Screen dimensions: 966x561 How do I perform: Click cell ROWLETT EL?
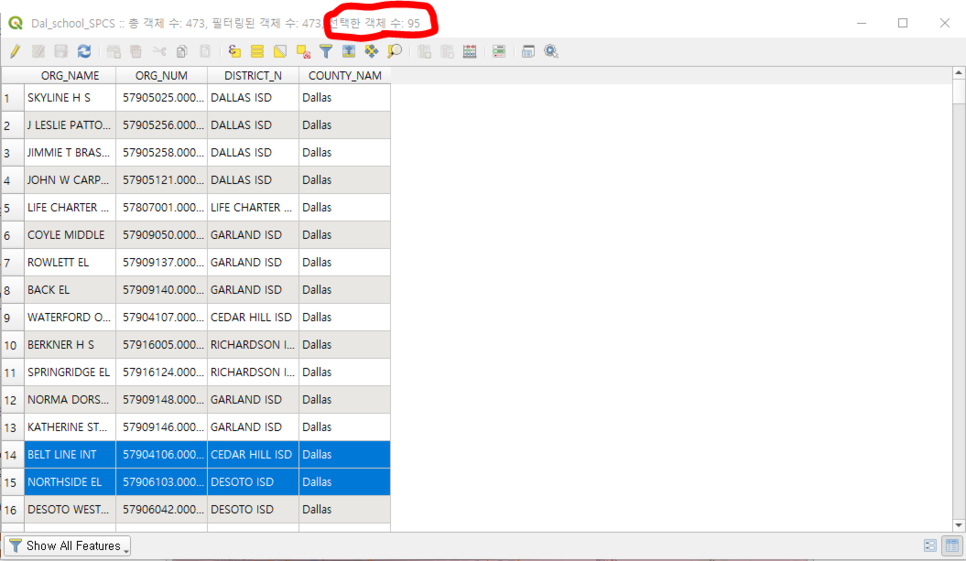point(70,262)
